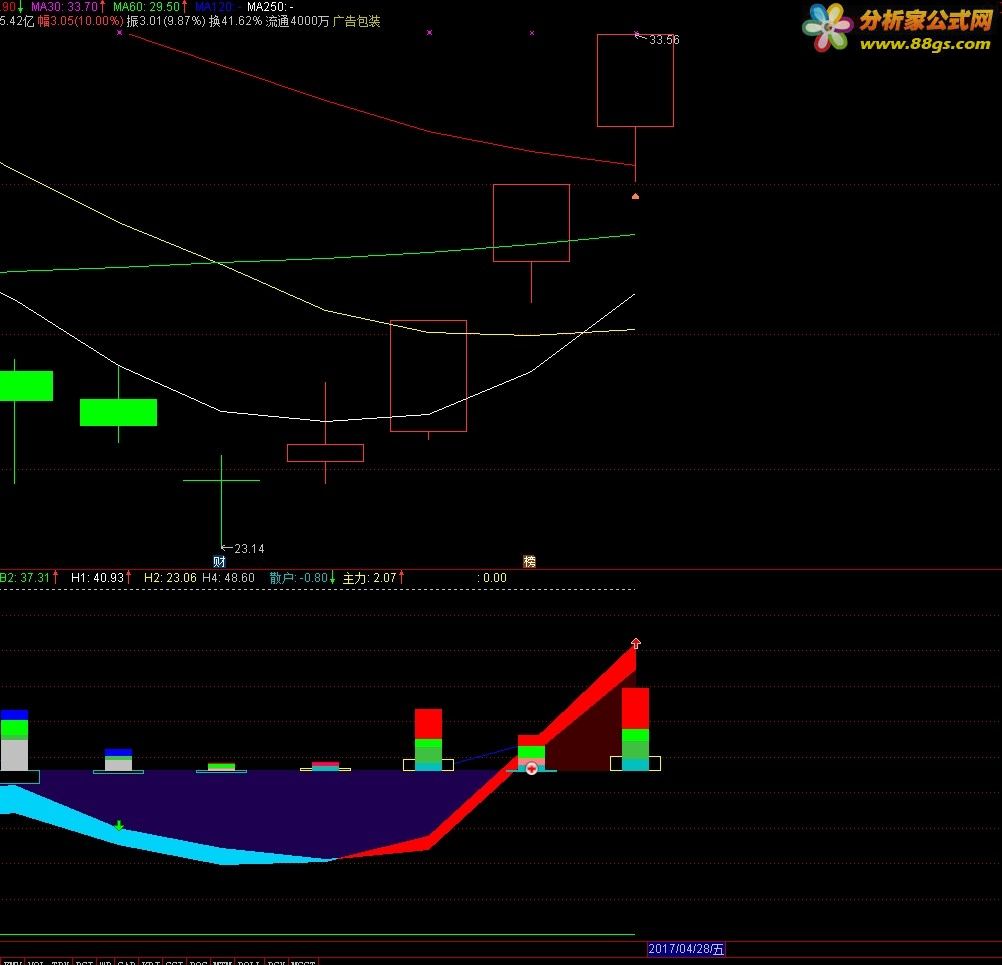The height and width of the screenshot is (965, 1002).
Task: Click the 23.14 low price label
Action: pos(249,548)
